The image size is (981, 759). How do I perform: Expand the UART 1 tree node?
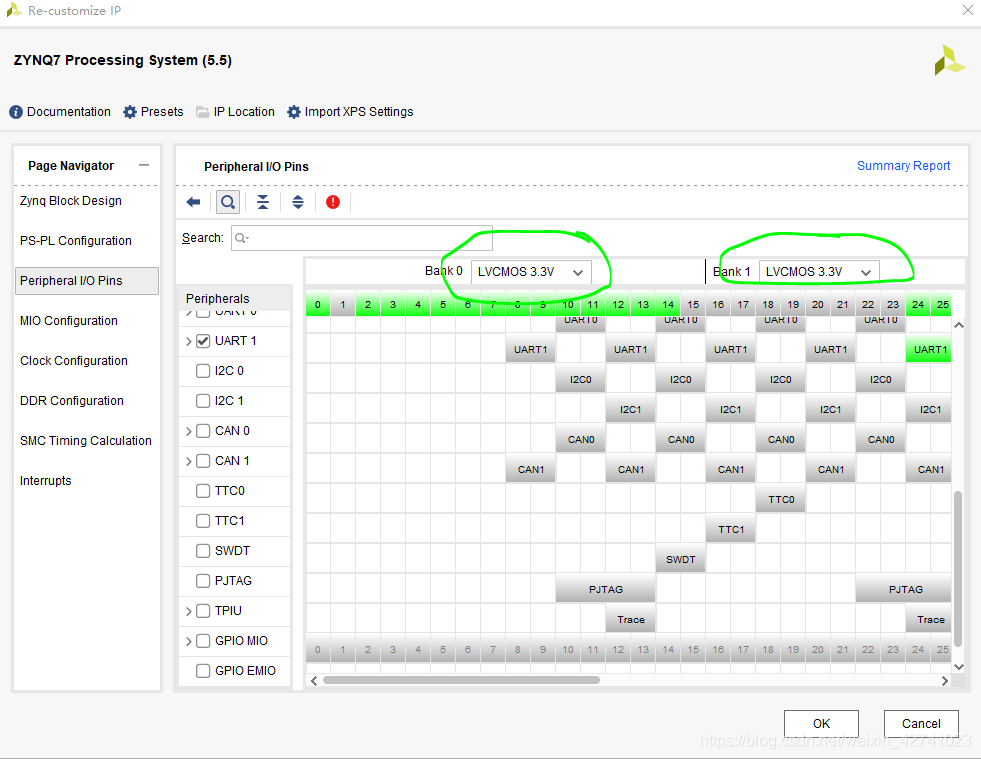click(188, 341)
